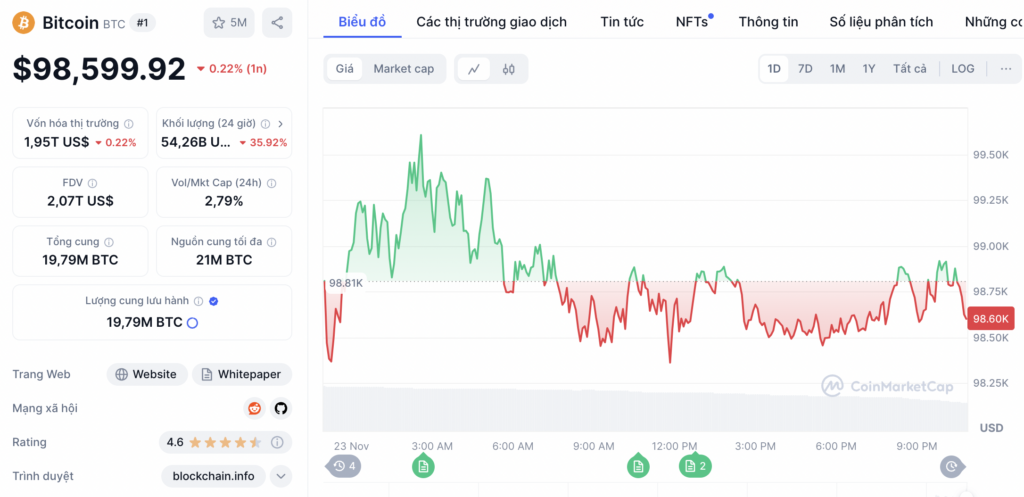Click the share icon next to watchlist

point(277,23)
